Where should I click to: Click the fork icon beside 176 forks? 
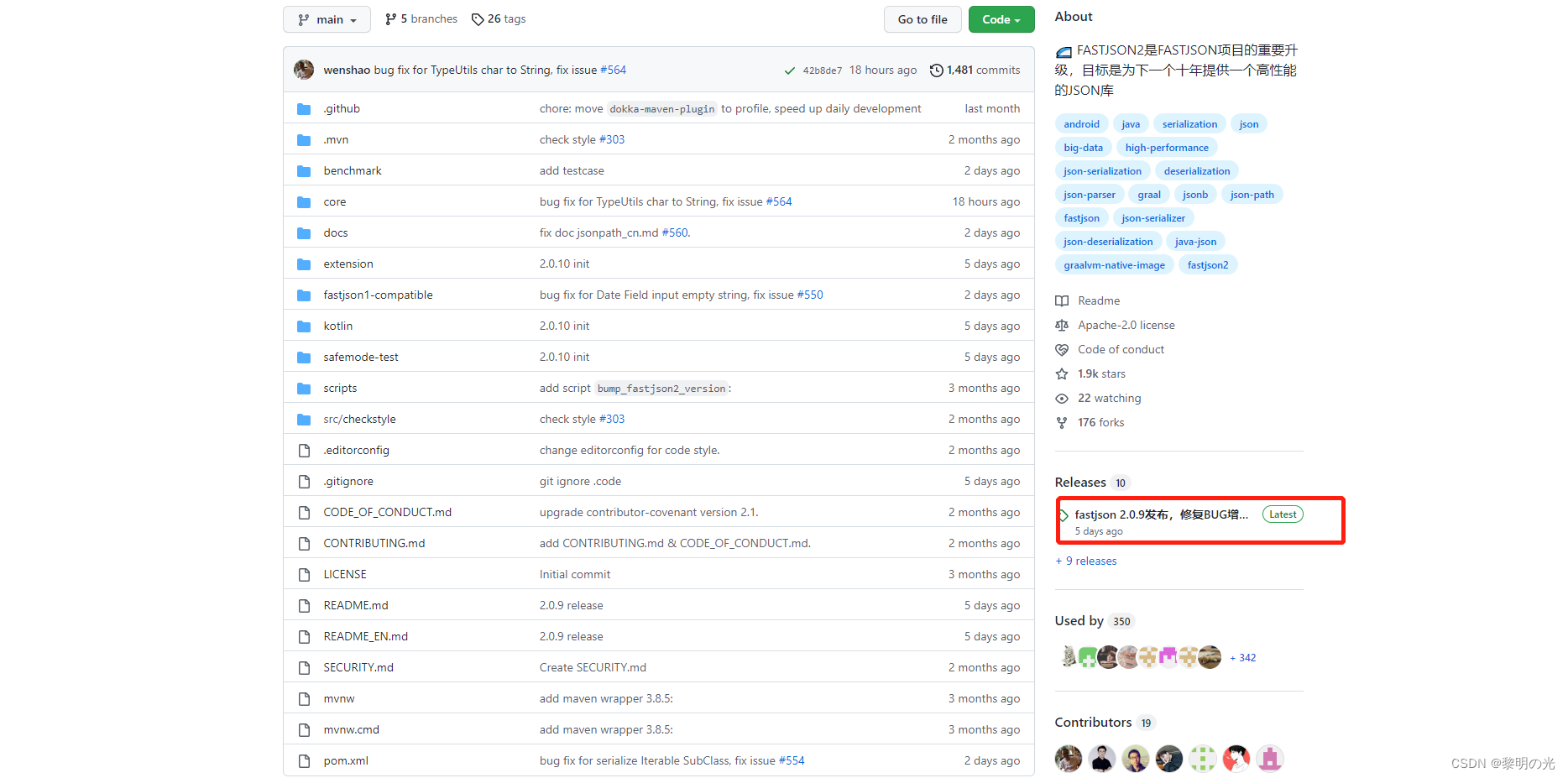pyautogui.click(x=1061, y=422)
